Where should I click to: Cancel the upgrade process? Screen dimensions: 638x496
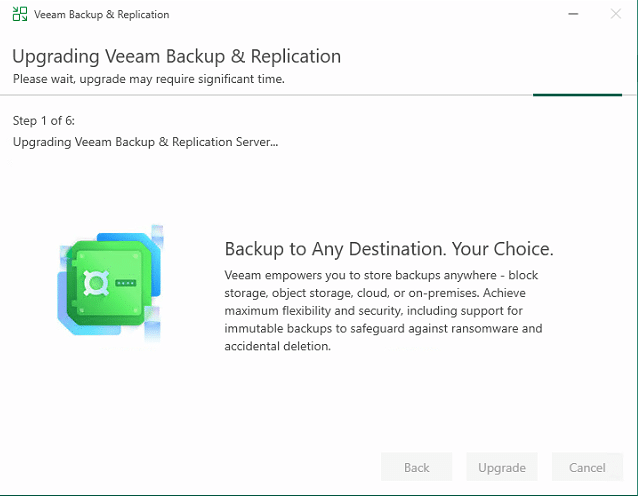pyautogui.click(x=587, y=467)
